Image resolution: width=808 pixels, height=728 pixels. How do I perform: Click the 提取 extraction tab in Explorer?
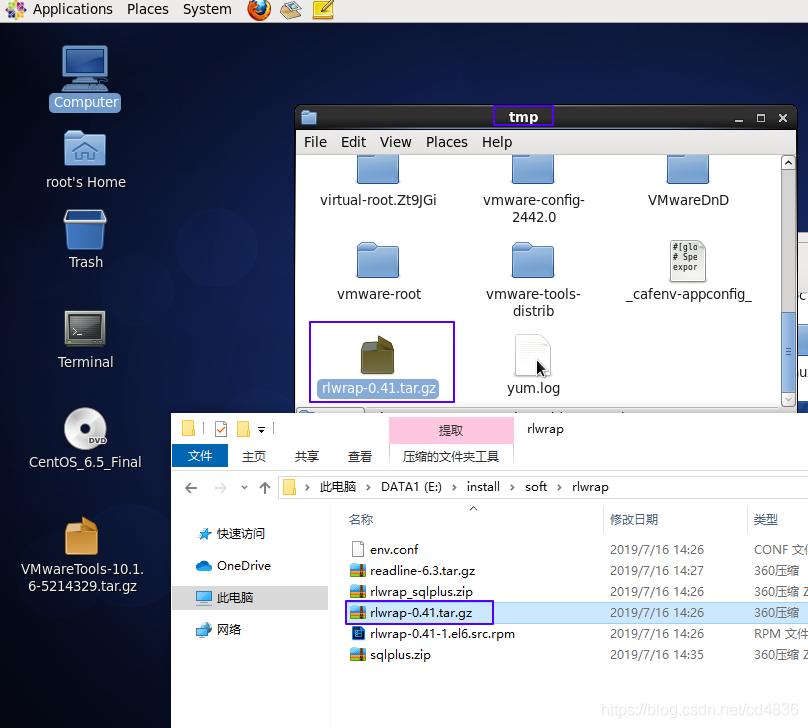point(450,429)
